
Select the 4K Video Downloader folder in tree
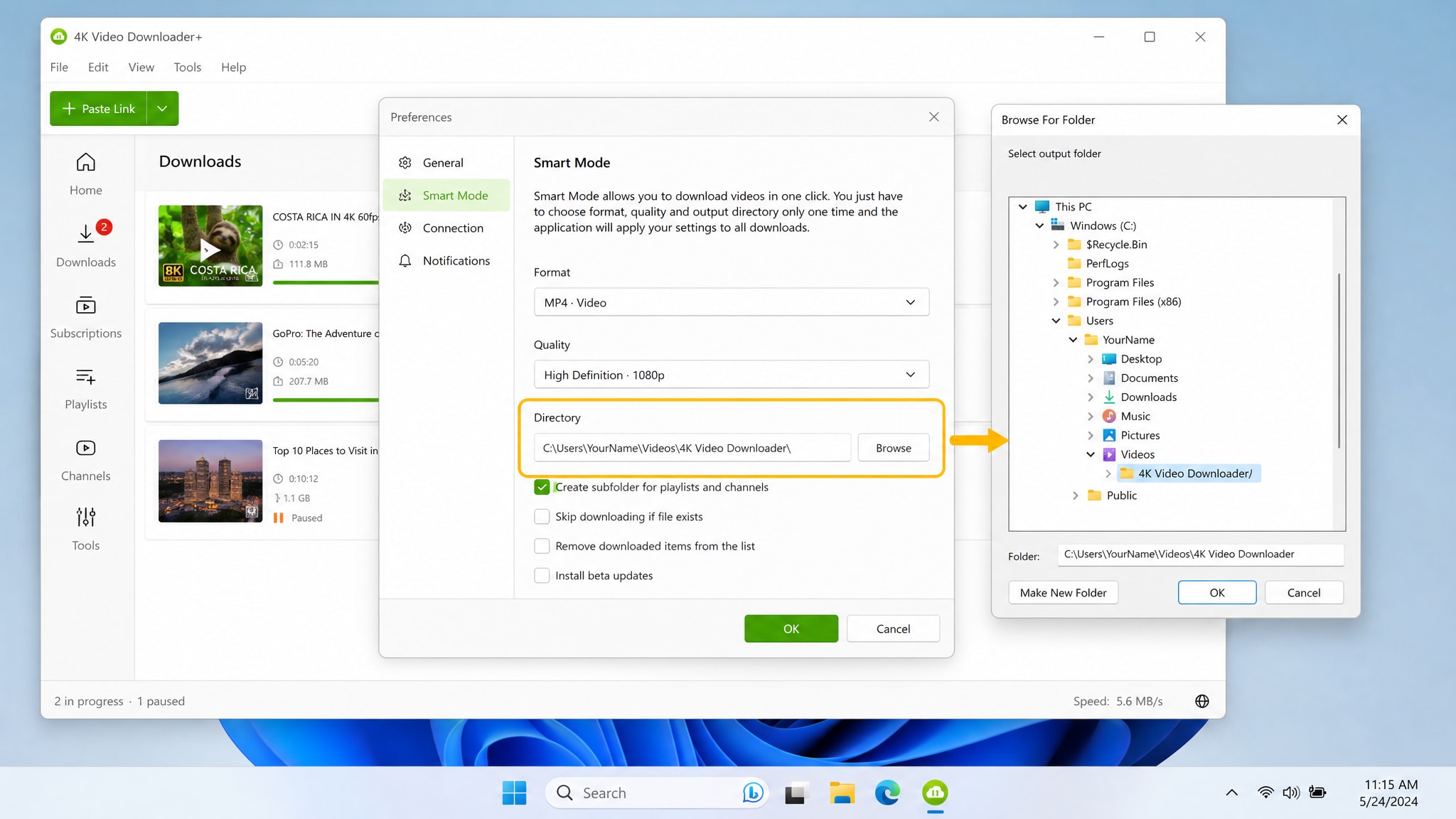(1188, 473)
